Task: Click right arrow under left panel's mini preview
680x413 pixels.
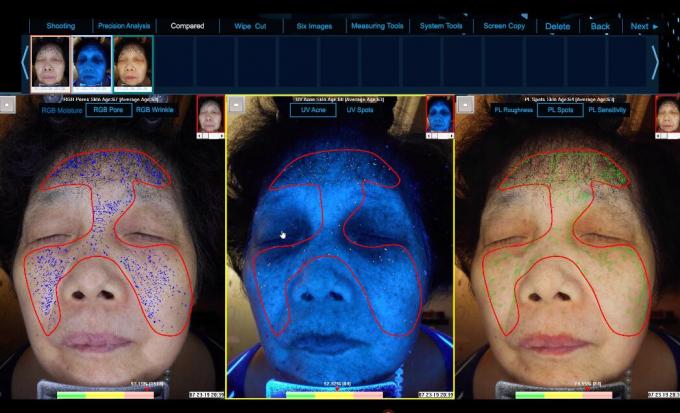Action: coord(222,136)
